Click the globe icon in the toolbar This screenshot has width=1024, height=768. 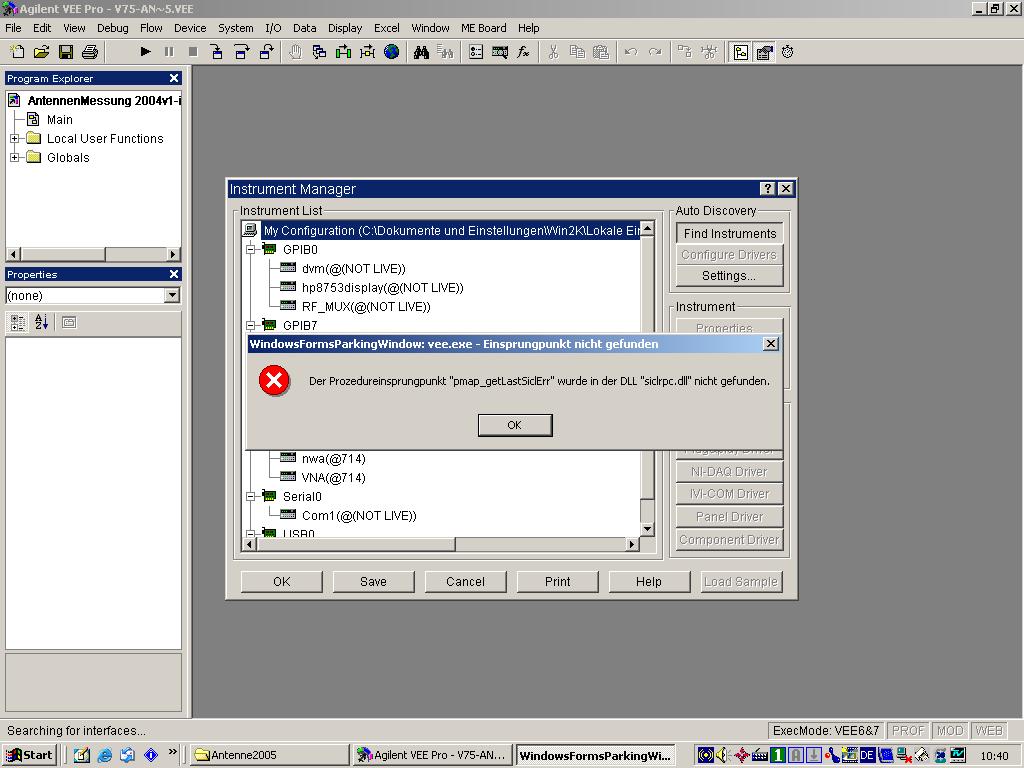point(391,52)
